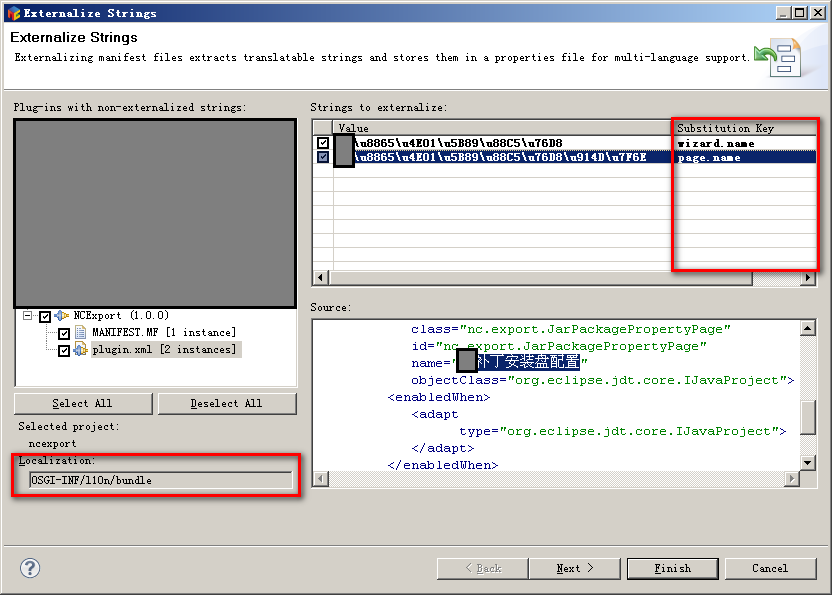
Task: Select the first value row ending \u76D8
Action: 458,143
